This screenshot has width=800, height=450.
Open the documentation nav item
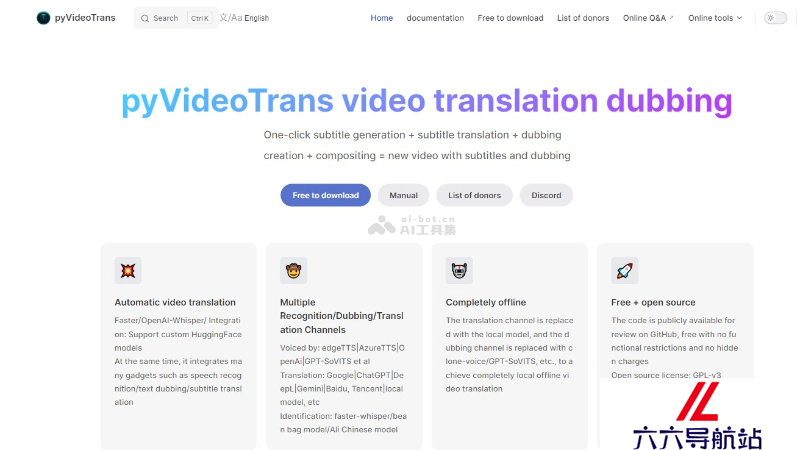click(x=435, y=18)
